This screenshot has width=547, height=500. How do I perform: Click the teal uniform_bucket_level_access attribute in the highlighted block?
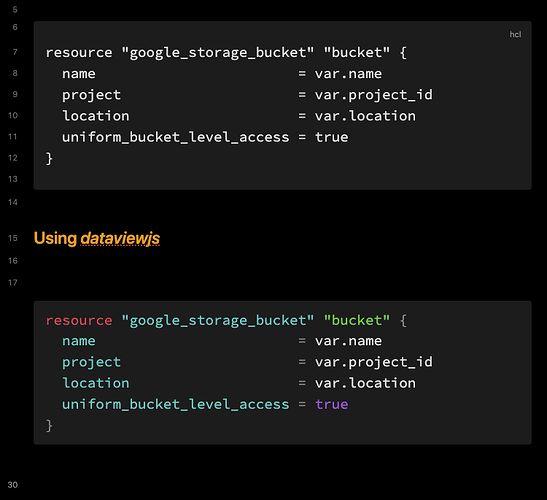coord(175,404)
